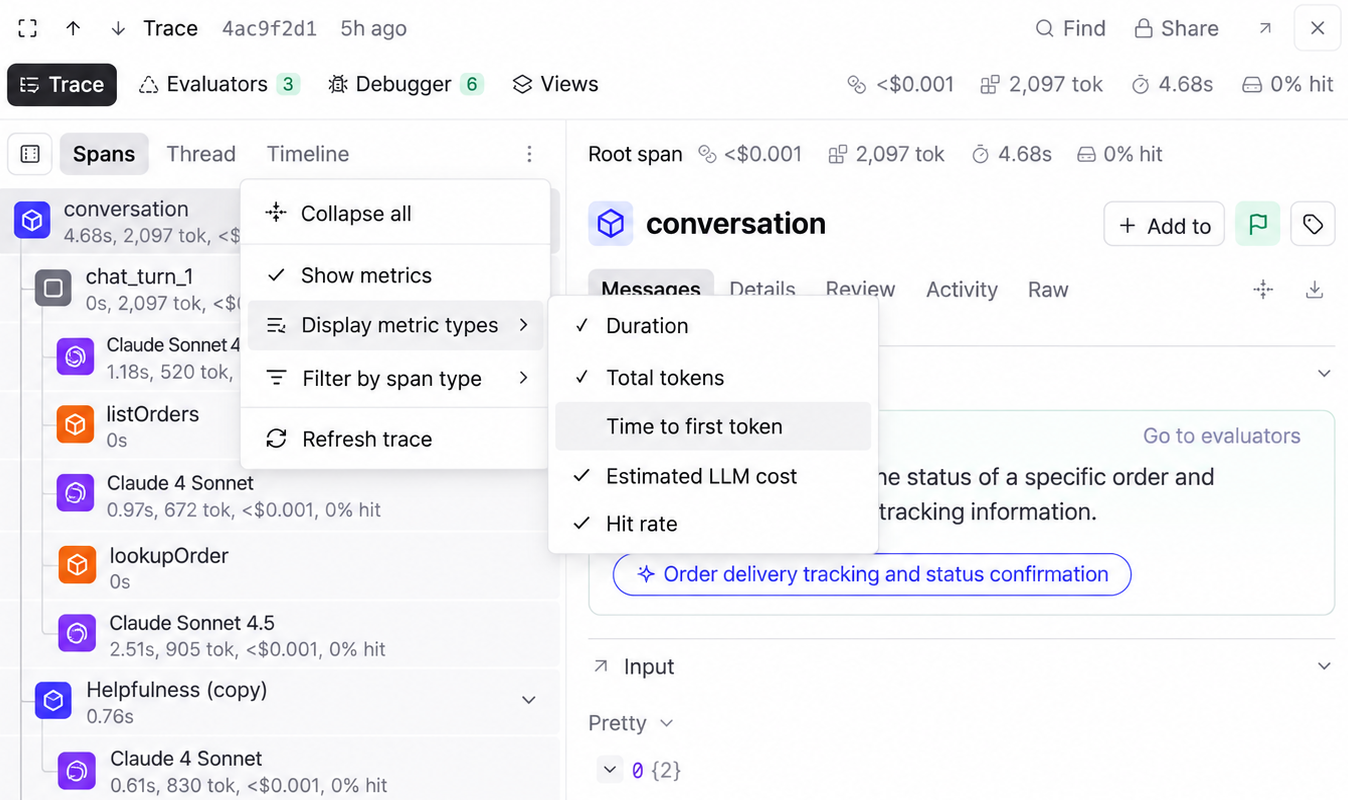Click the download icon in span details
Viewport: 1348px width, 800px height.
point(1315,289)
